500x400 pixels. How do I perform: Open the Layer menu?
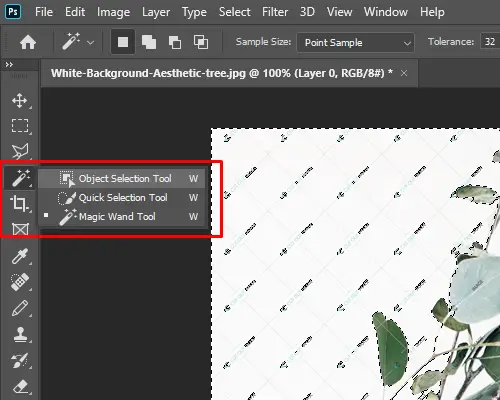(x=156, y=12)
